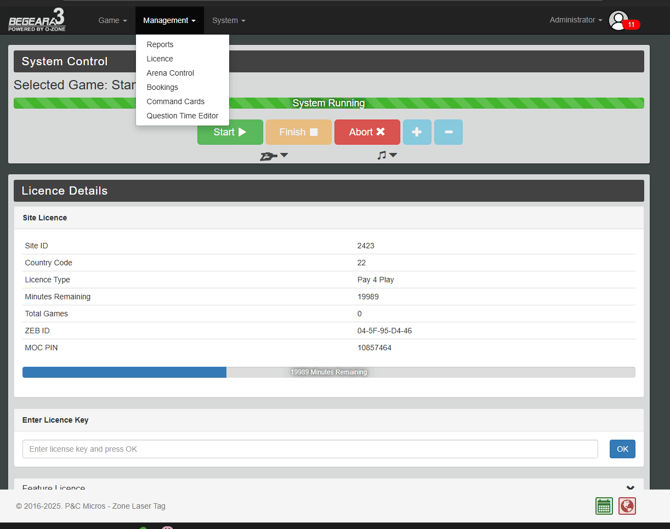The image size is (670, 529).
Task: Click the Finish button
Action: point(299,132)
